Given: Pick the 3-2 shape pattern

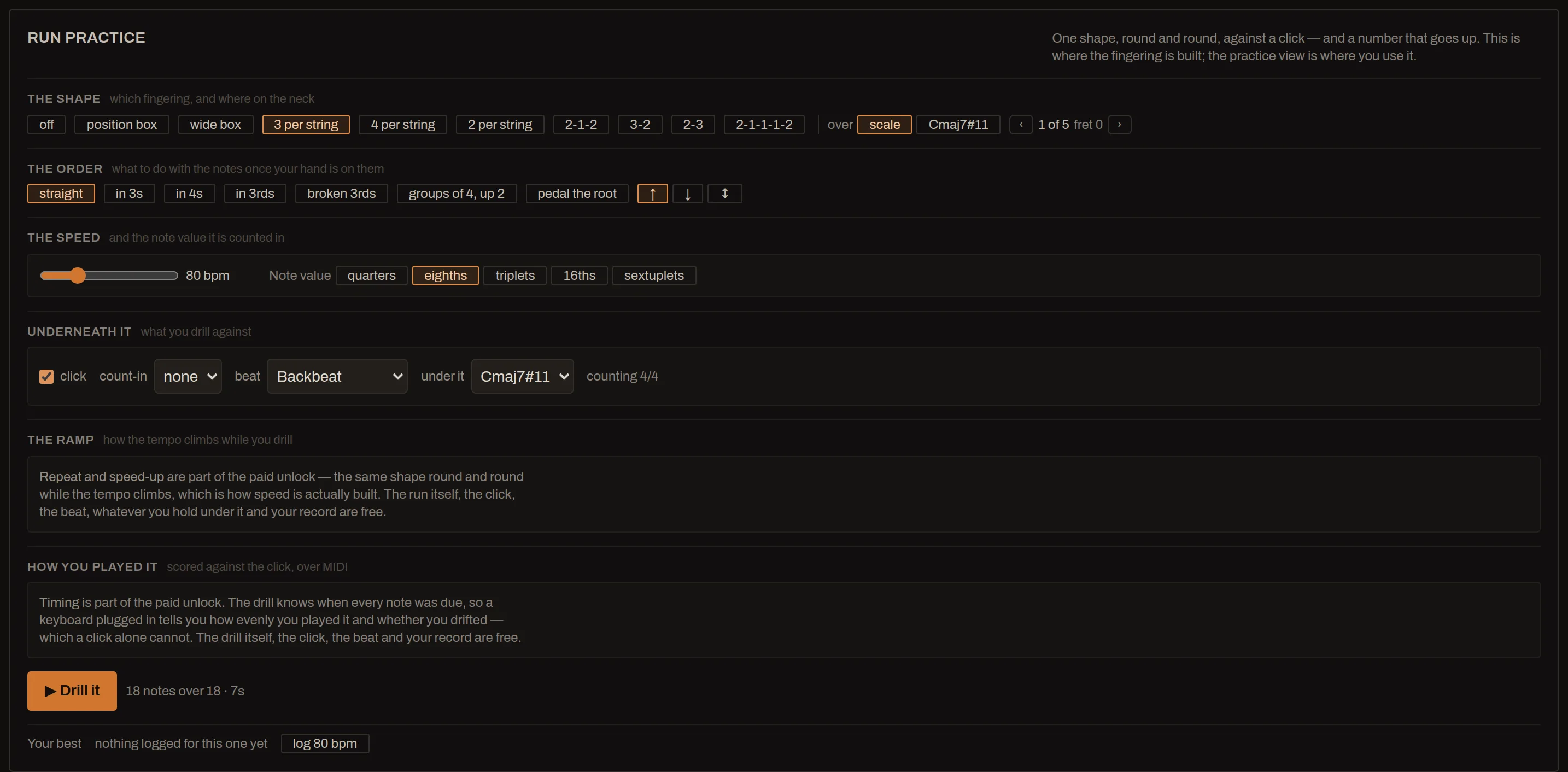Looking at the screenshot, I should click(x=640, y=124).
